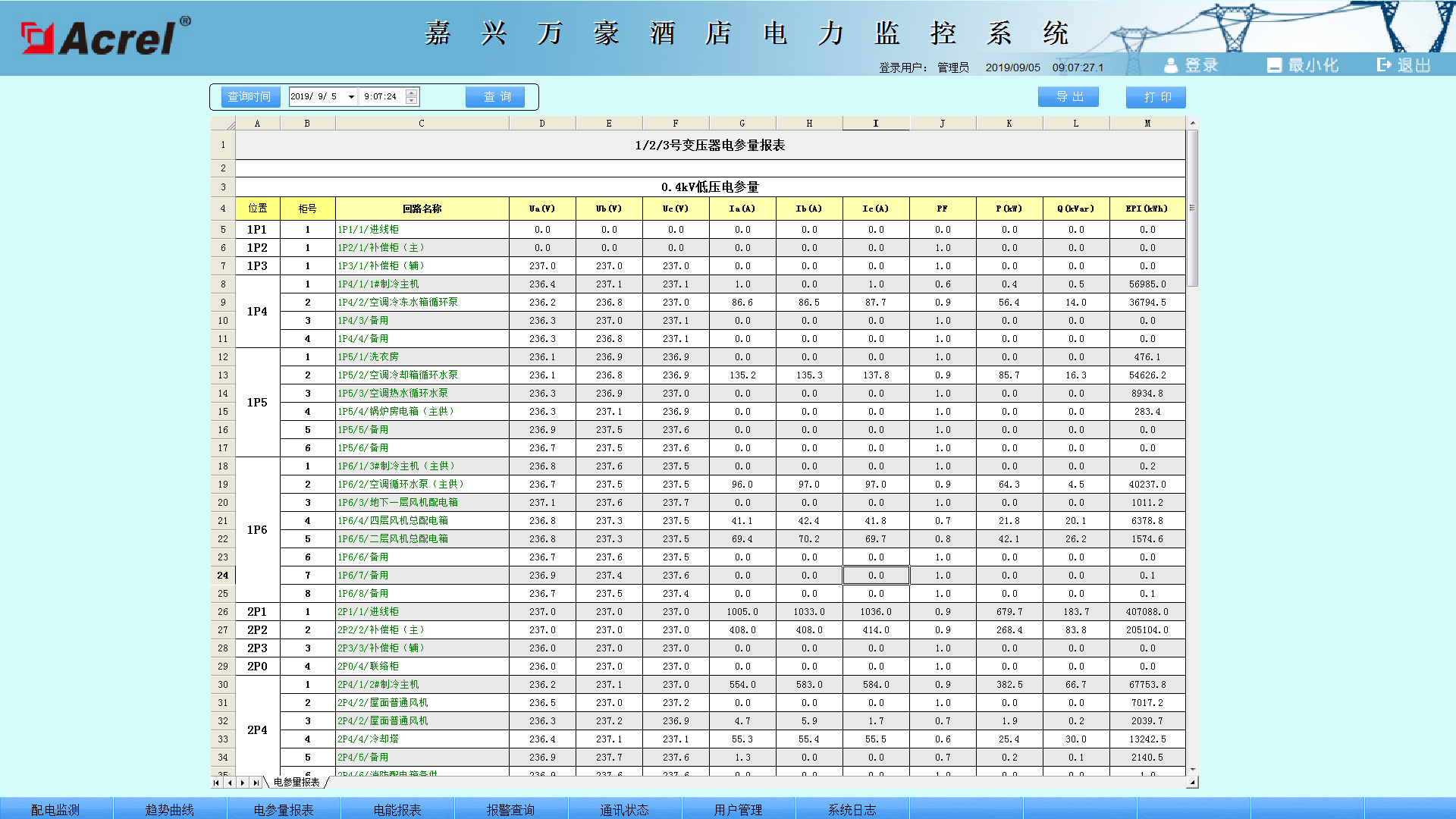Select column header I
1456x819 pixels.
876,124
